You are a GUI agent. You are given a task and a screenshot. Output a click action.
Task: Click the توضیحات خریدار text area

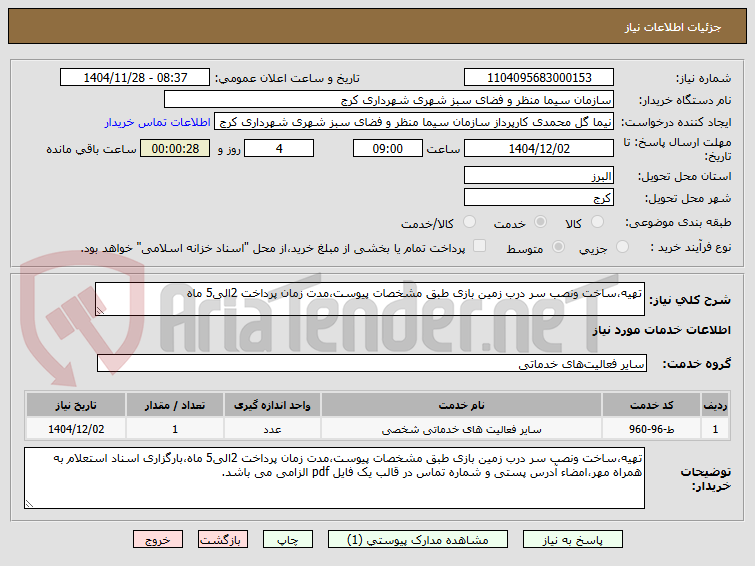coord(334,478)
